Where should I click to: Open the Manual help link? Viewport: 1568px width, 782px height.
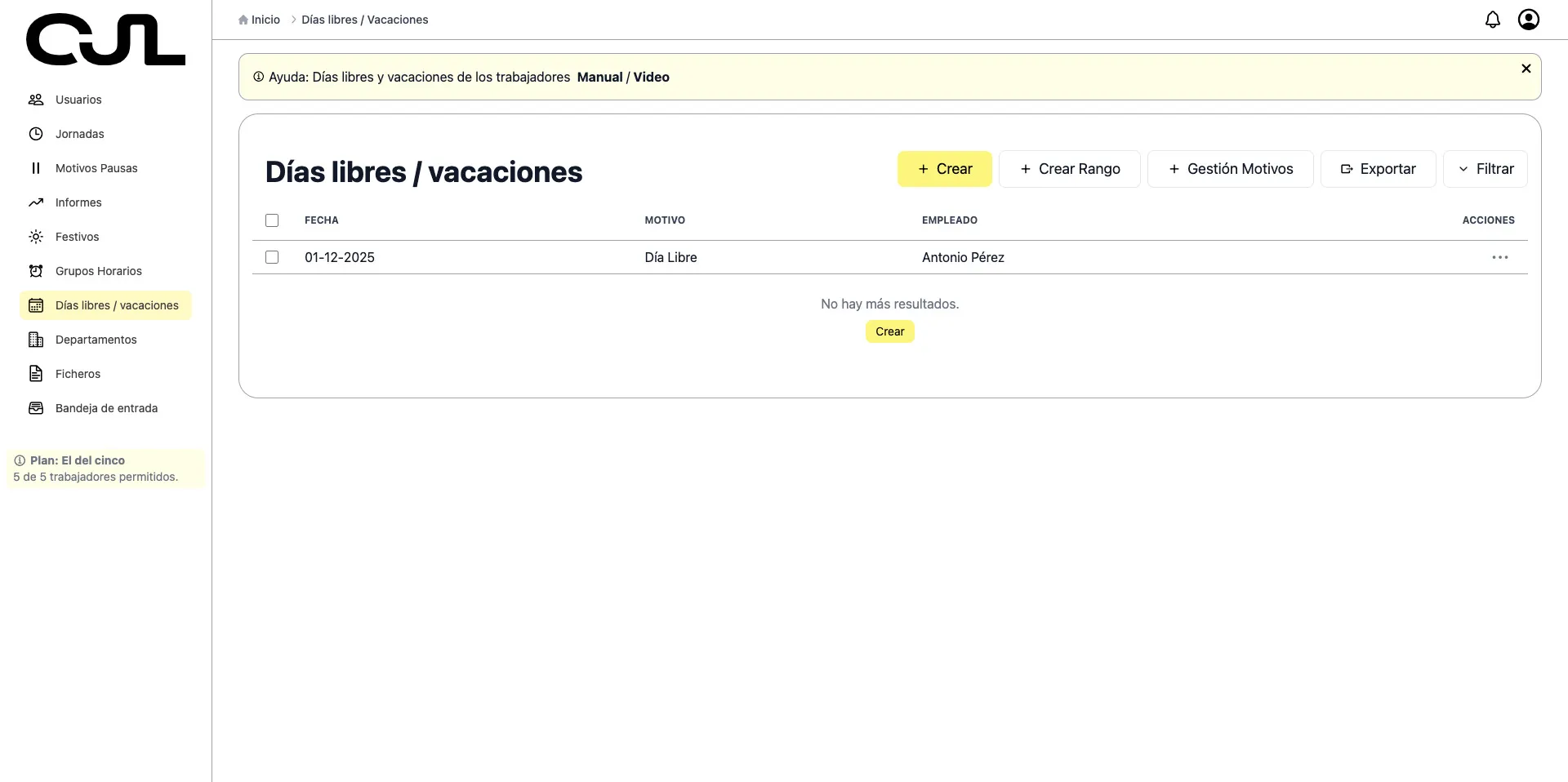pos(599,76)
